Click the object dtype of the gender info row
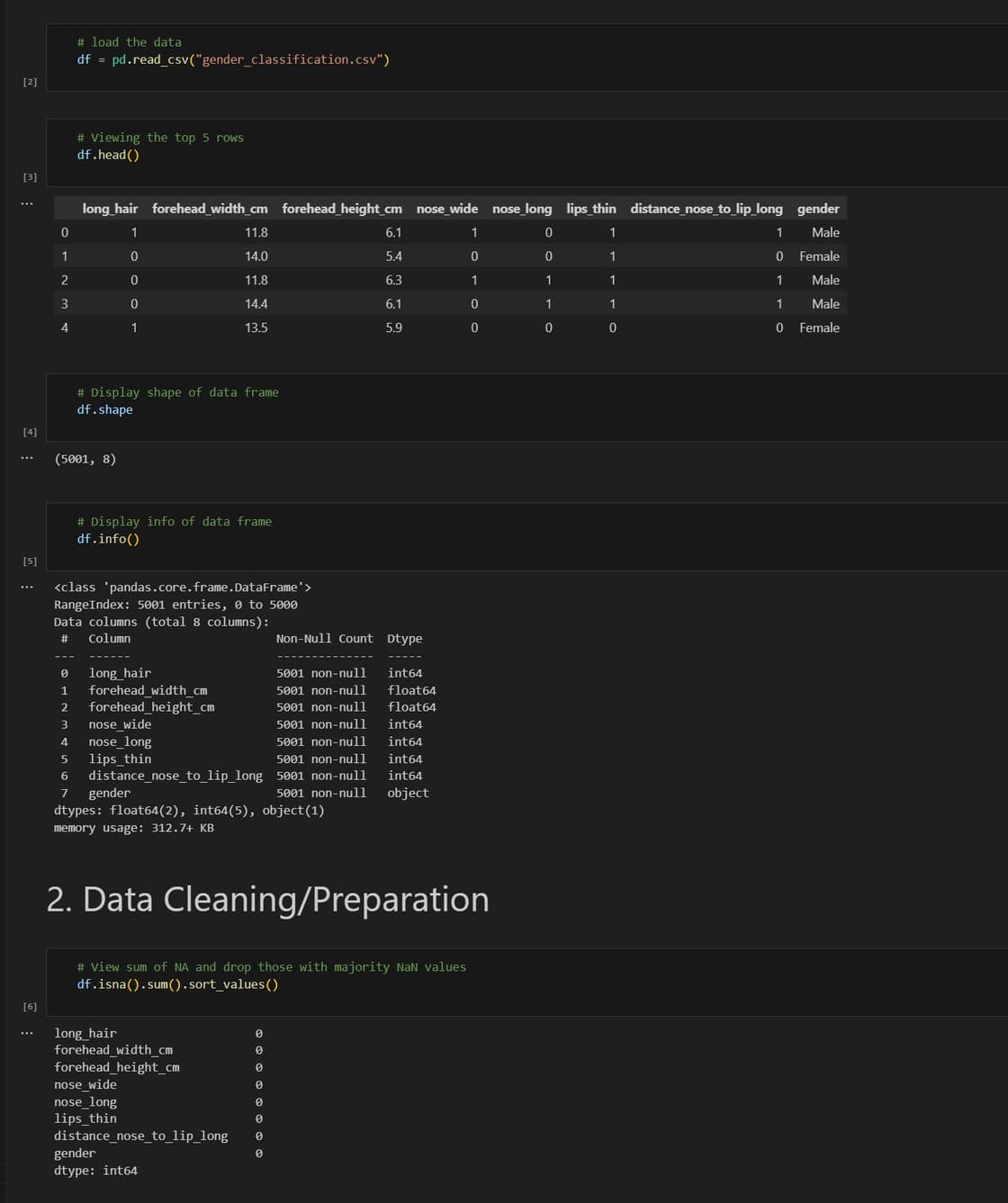 408,794
